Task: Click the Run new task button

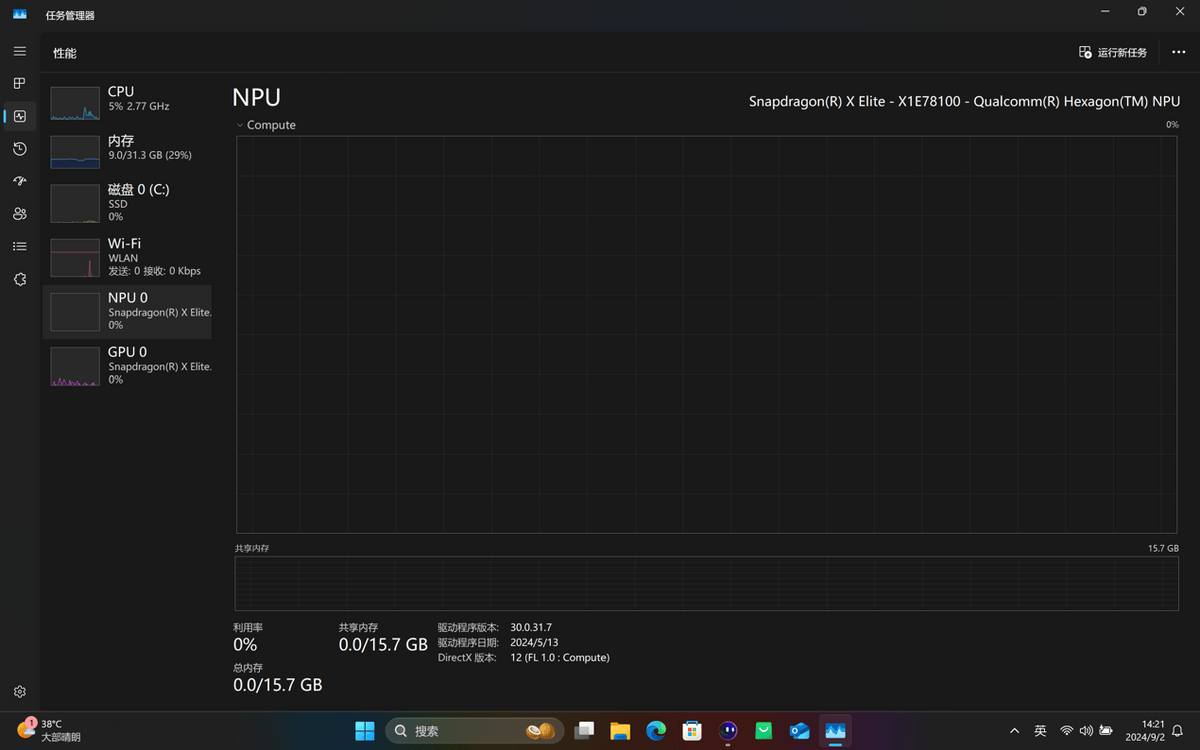Action: 1113,52
